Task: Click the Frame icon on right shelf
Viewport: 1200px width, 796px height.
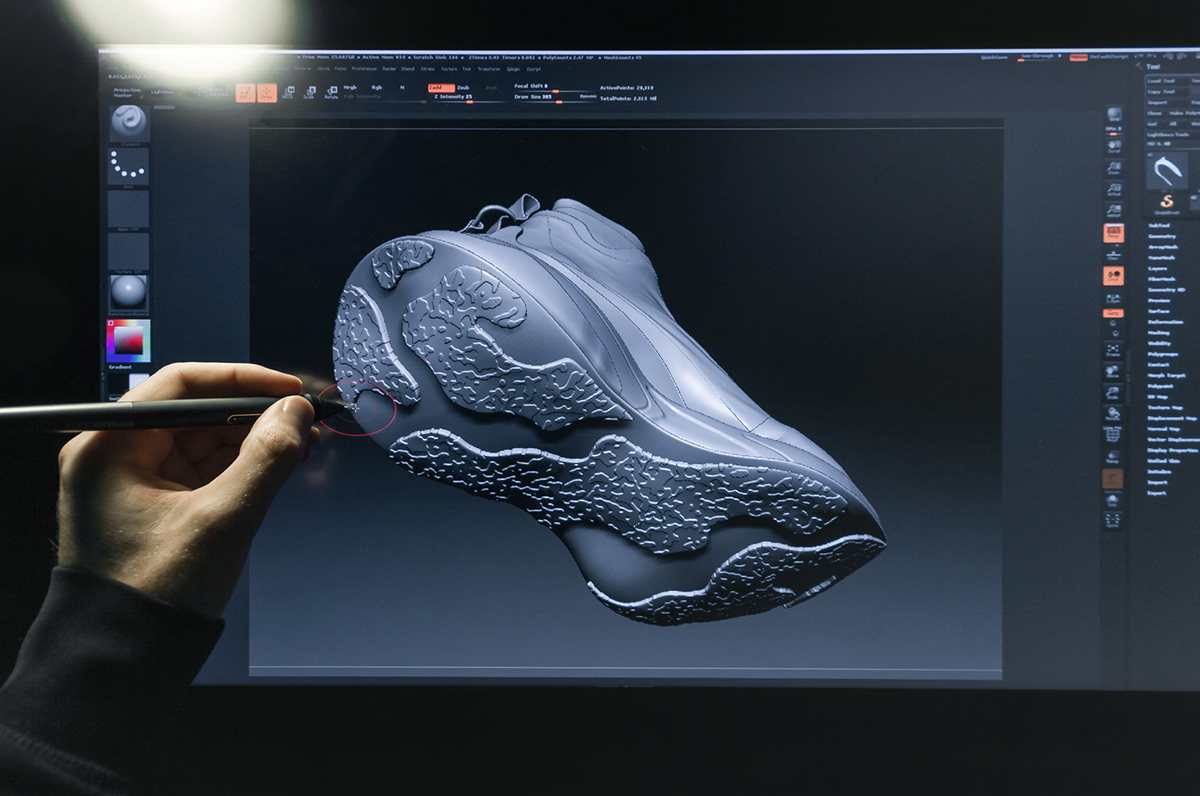Action: tap(1111, 348)
